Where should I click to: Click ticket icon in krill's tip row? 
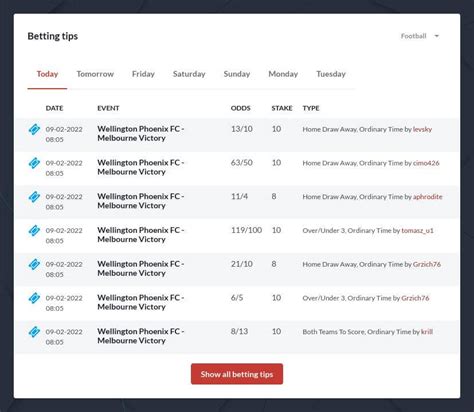pos(34,332)
